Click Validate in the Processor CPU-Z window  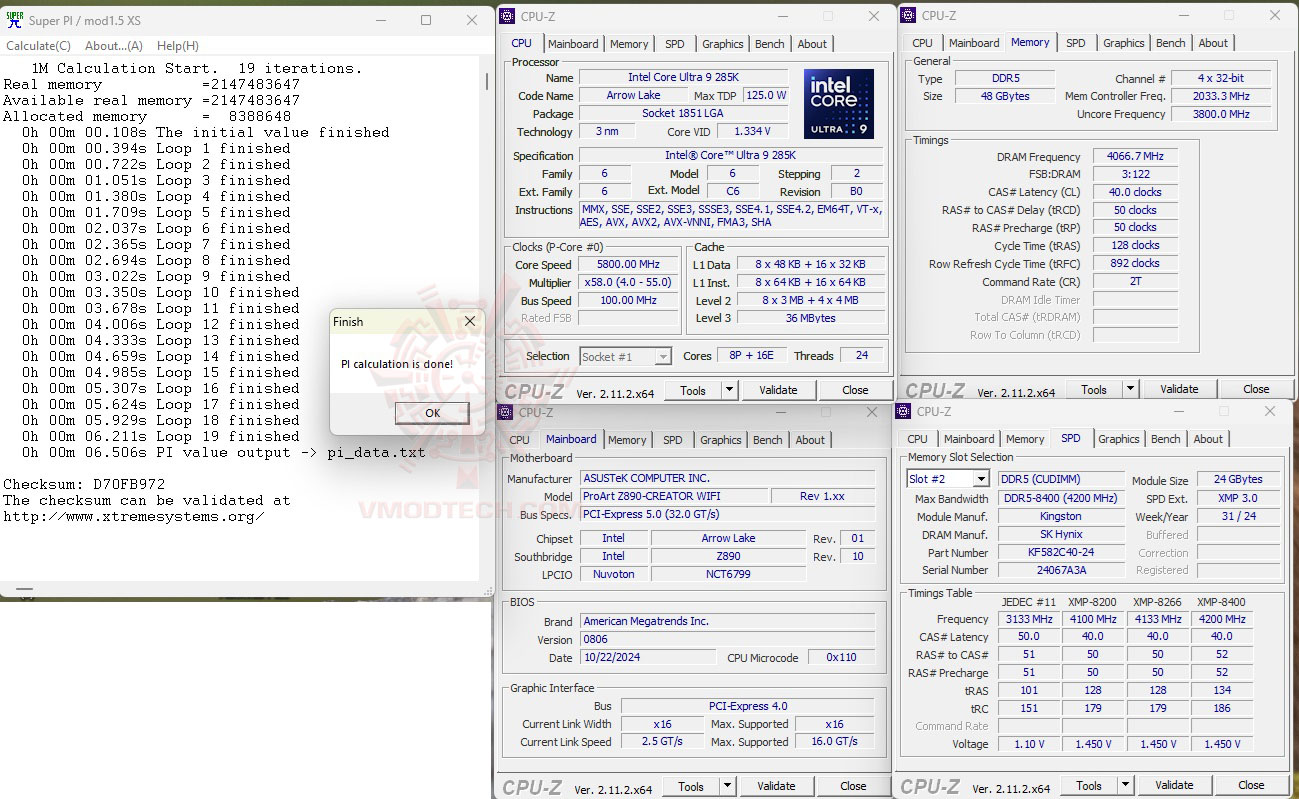tap(778, 390)
